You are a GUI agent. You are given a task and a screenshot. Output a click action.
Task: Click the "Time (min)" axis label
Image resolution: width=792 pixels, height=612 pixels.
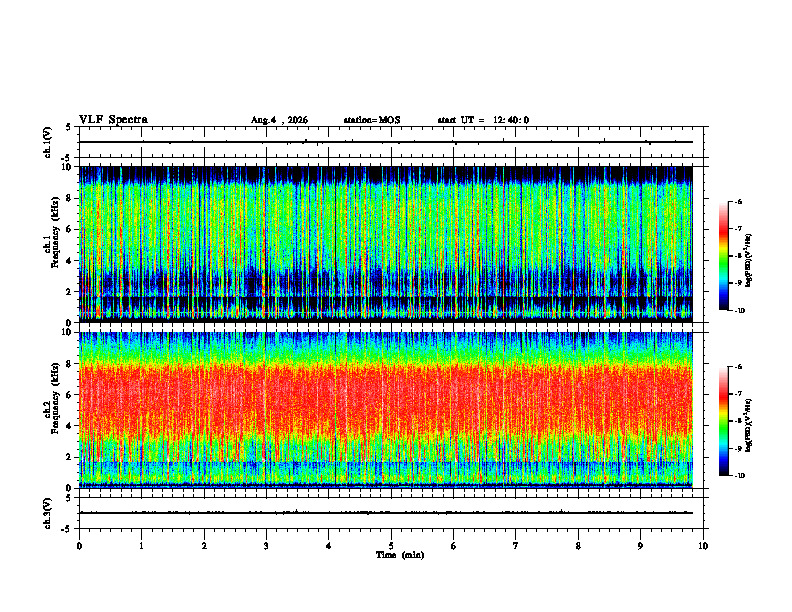[x=400, y=555]
